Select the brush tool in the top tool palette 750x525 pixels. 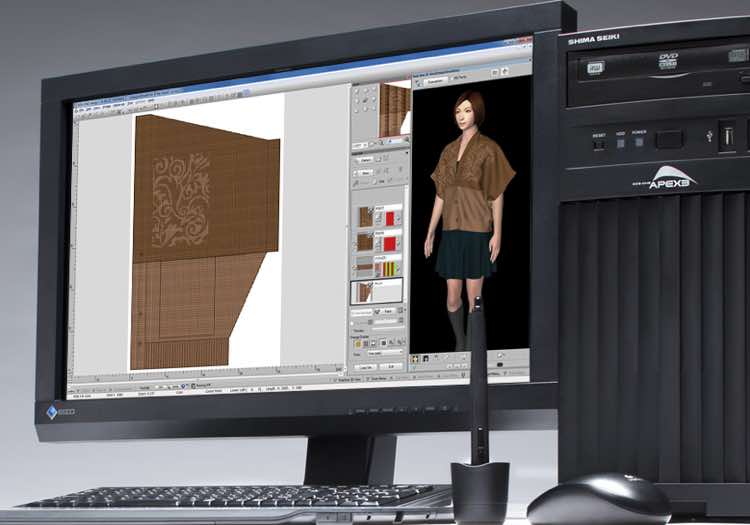365,100
